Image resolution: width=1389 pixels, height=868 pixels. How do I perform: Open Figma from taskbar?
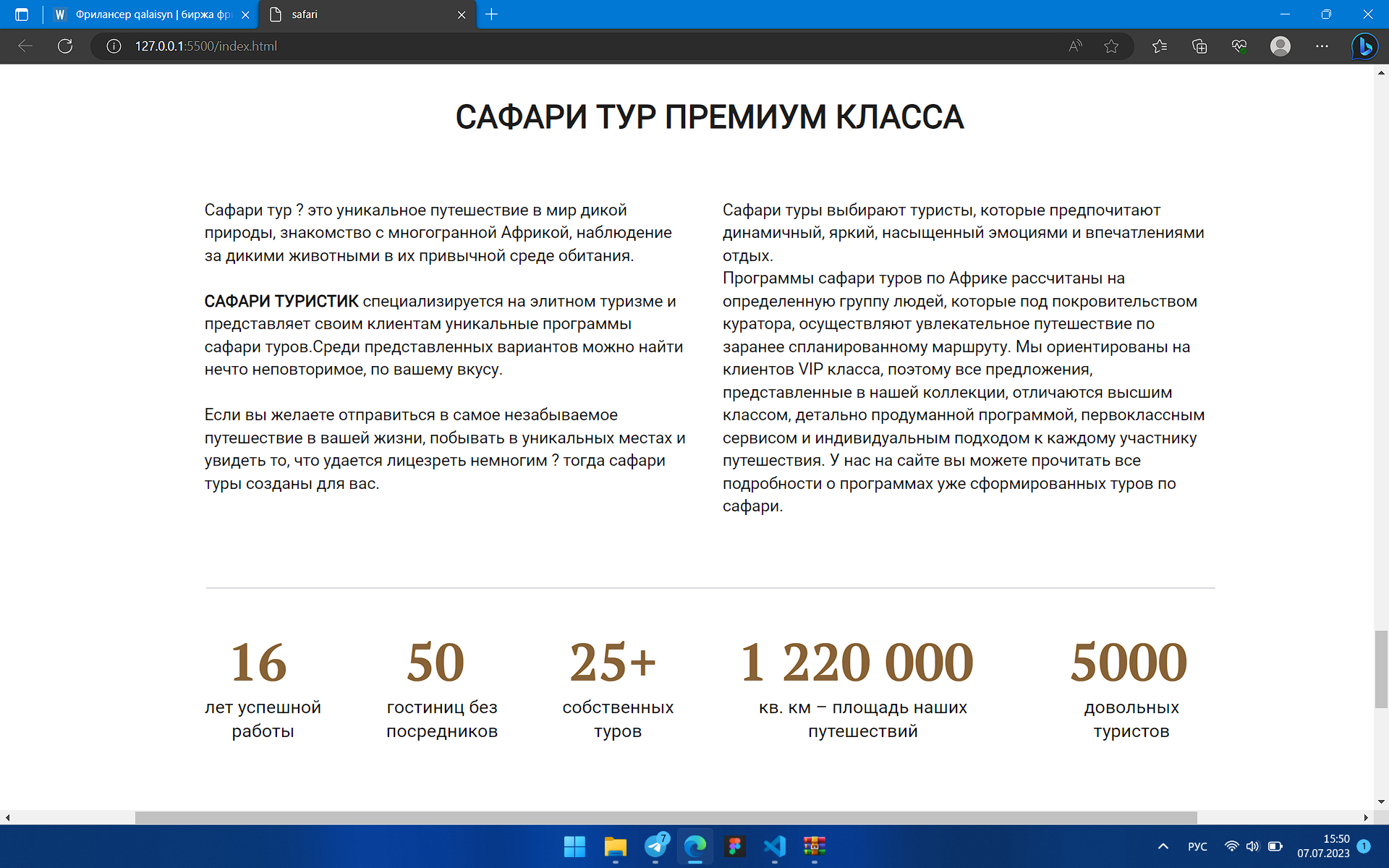[x=735, y=846]
